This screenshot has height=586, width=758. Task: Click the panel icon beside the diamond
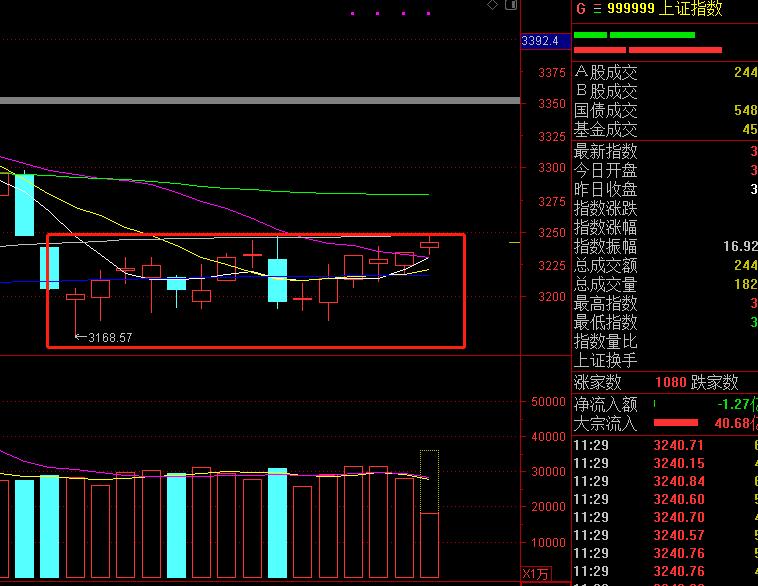(509, 6)
